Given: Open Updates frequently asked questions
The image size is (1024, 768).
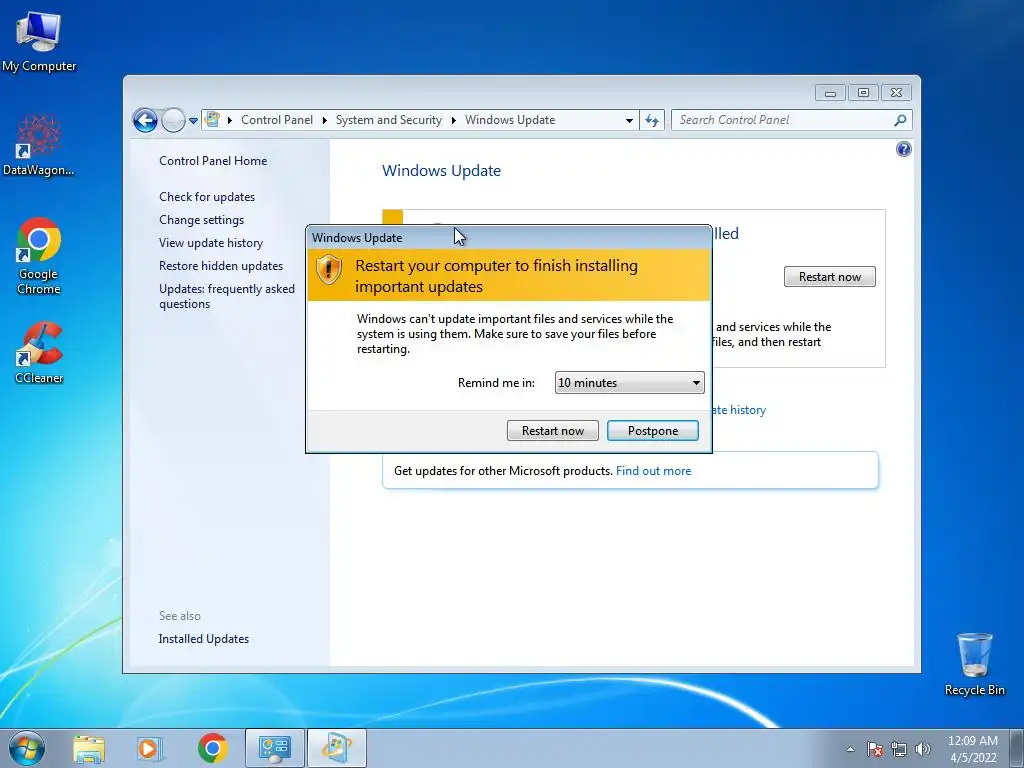Looking at the screenshot, I should tap(227, 296).
